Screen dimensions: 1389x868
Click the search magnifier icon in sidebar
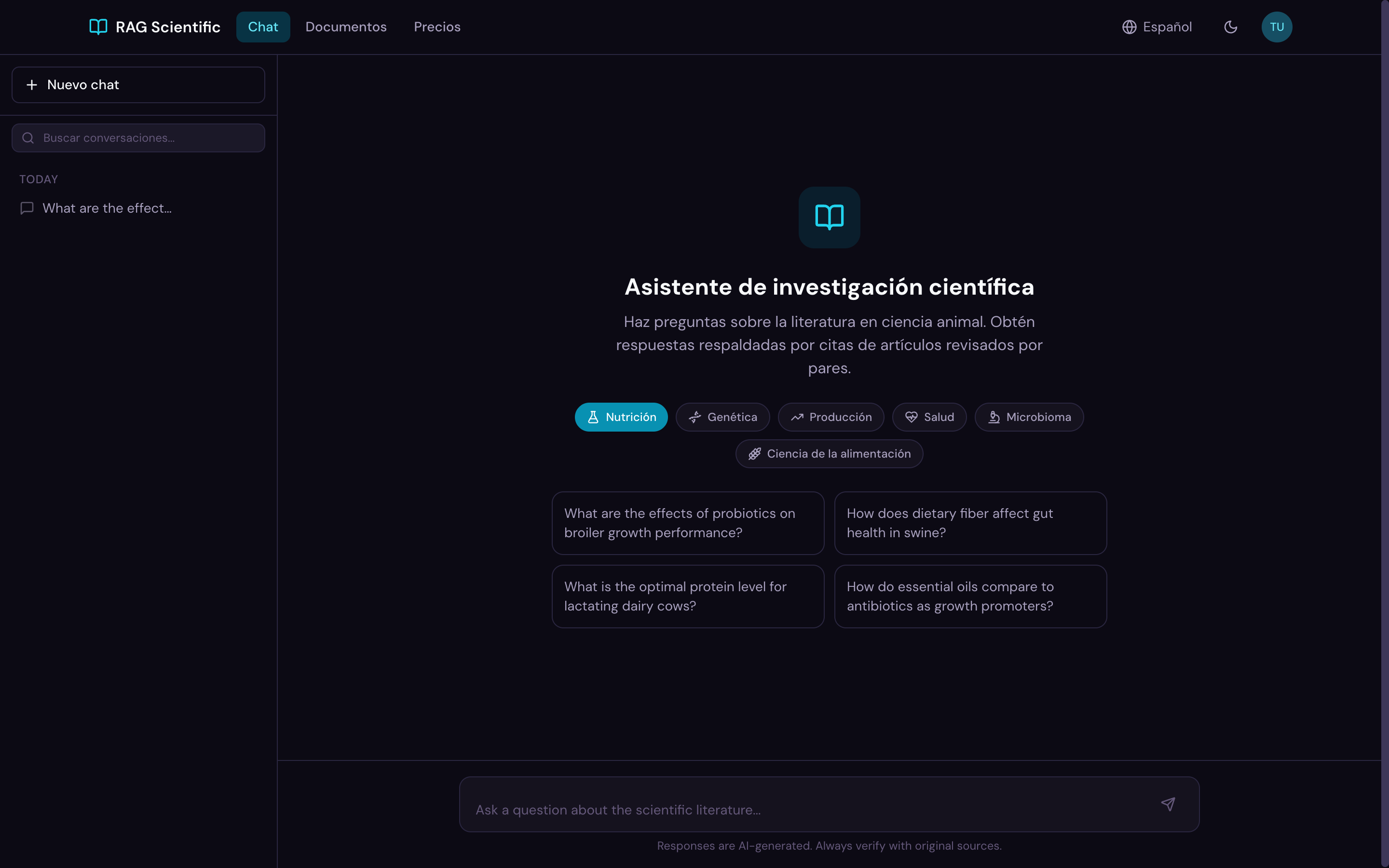tap(27, 138)
